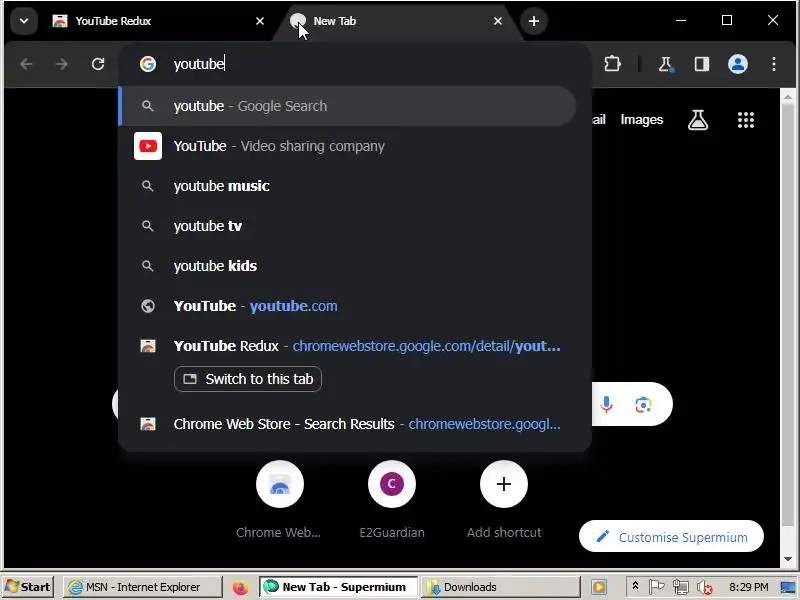Click the page scrollbar down arrow

tap(788, 559)
